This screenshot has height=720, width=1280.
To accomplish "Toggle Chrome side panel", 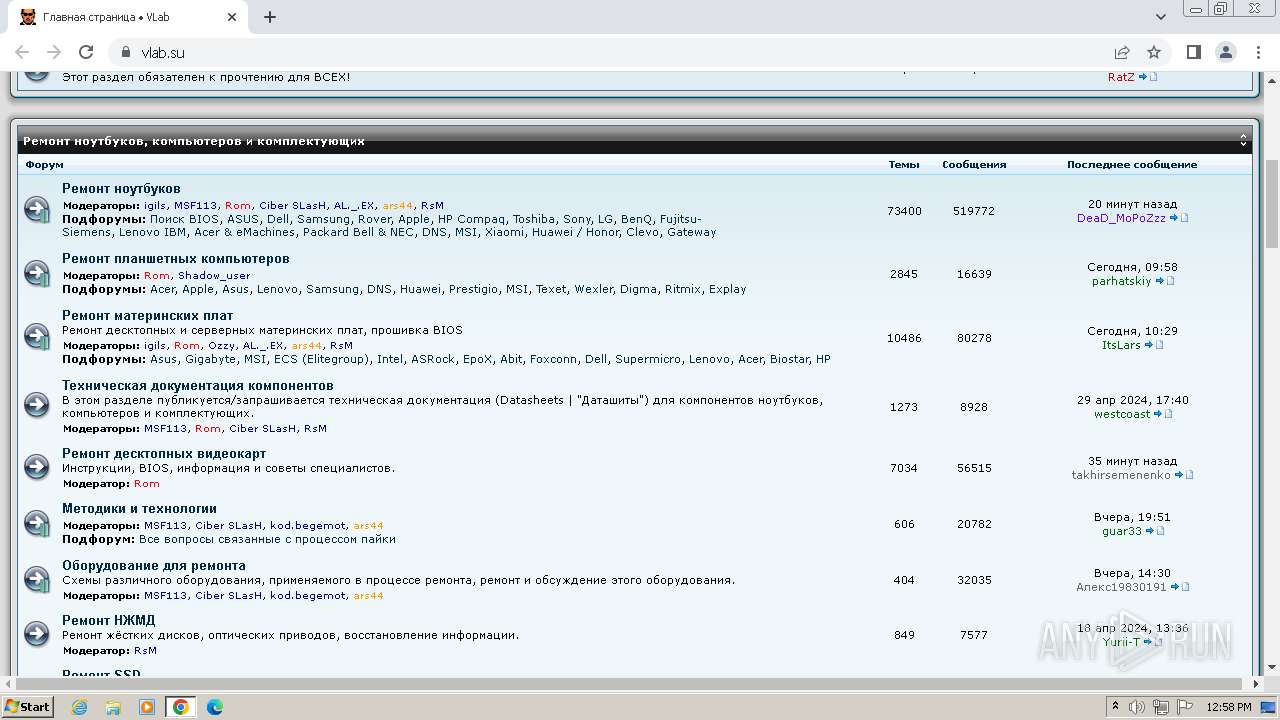I will point(1193,52).
